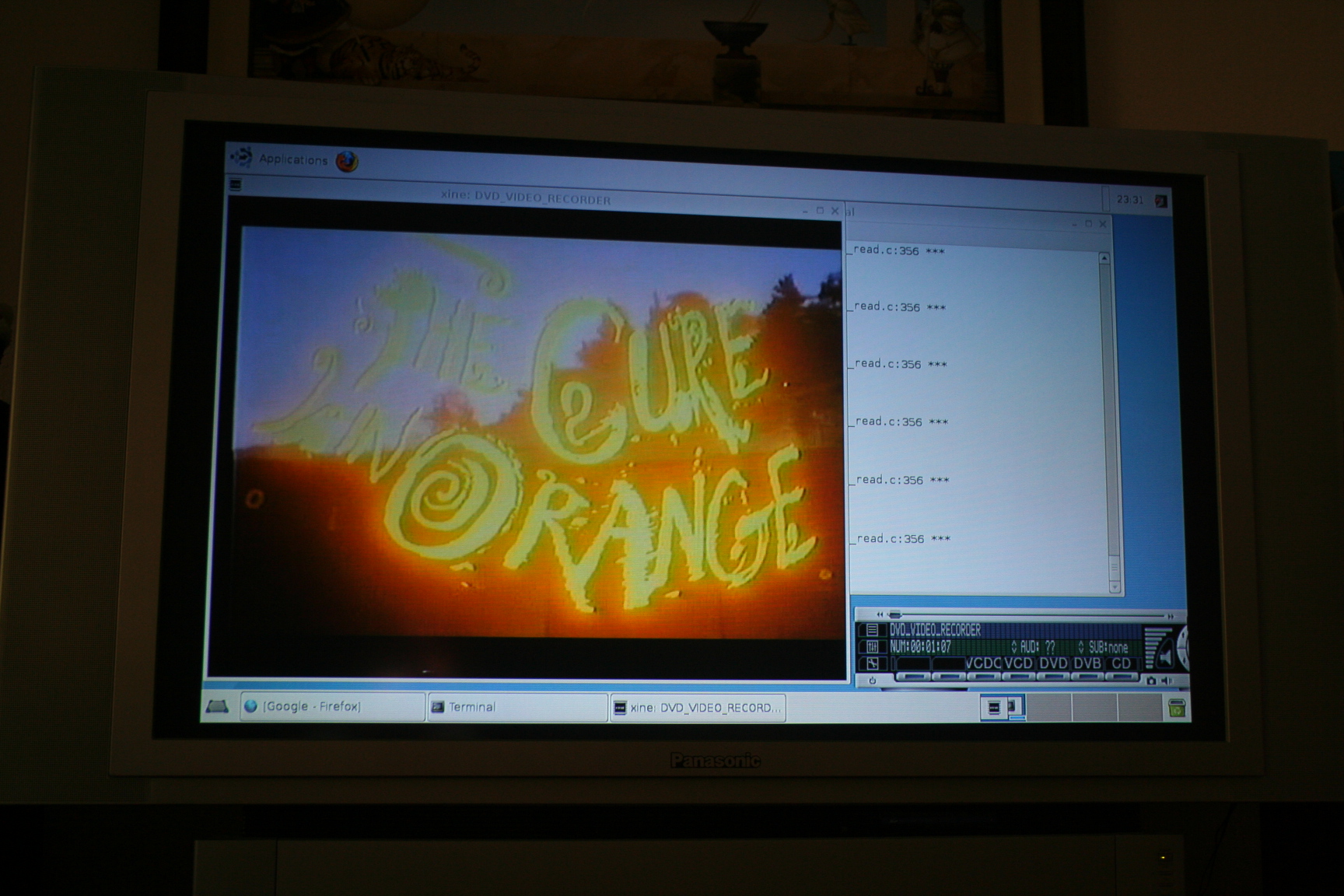
Task: Click the system tray icon near clock
Action: (1161, 201)
